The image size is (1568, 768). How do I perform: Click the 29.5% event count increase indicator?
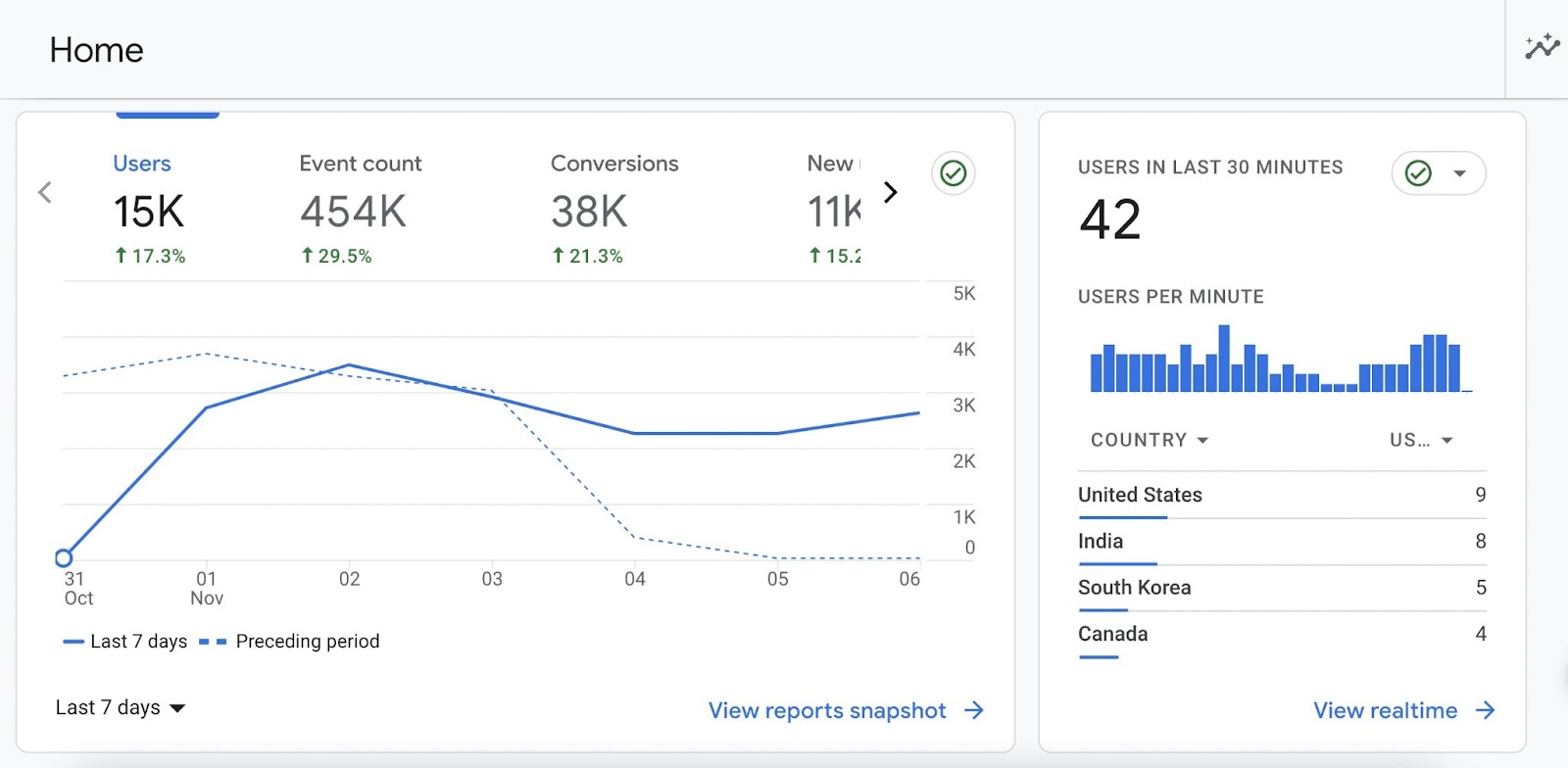(336, 256)
